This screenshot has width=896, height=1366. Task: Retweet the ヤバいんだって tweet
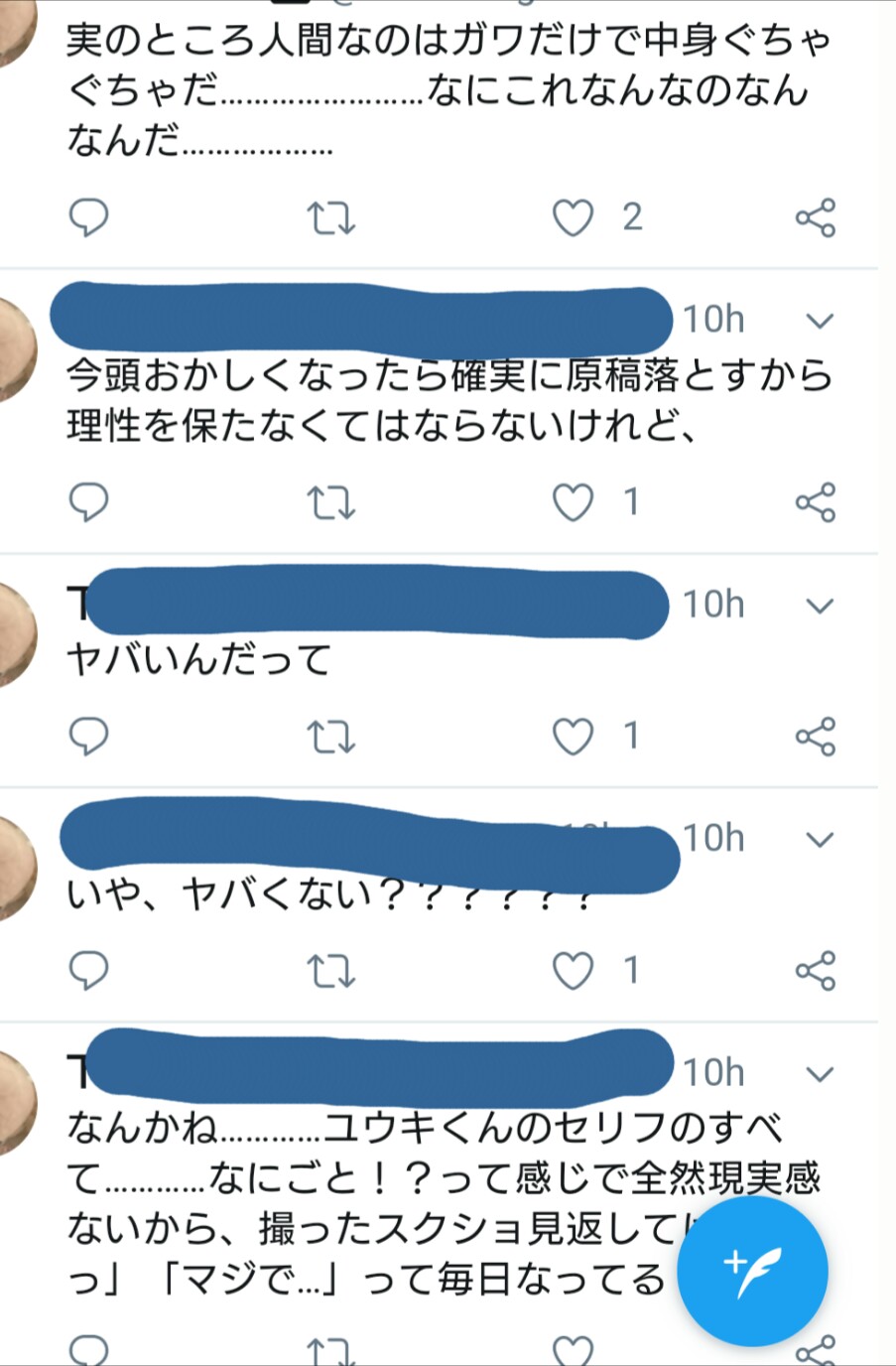(330, 737)
